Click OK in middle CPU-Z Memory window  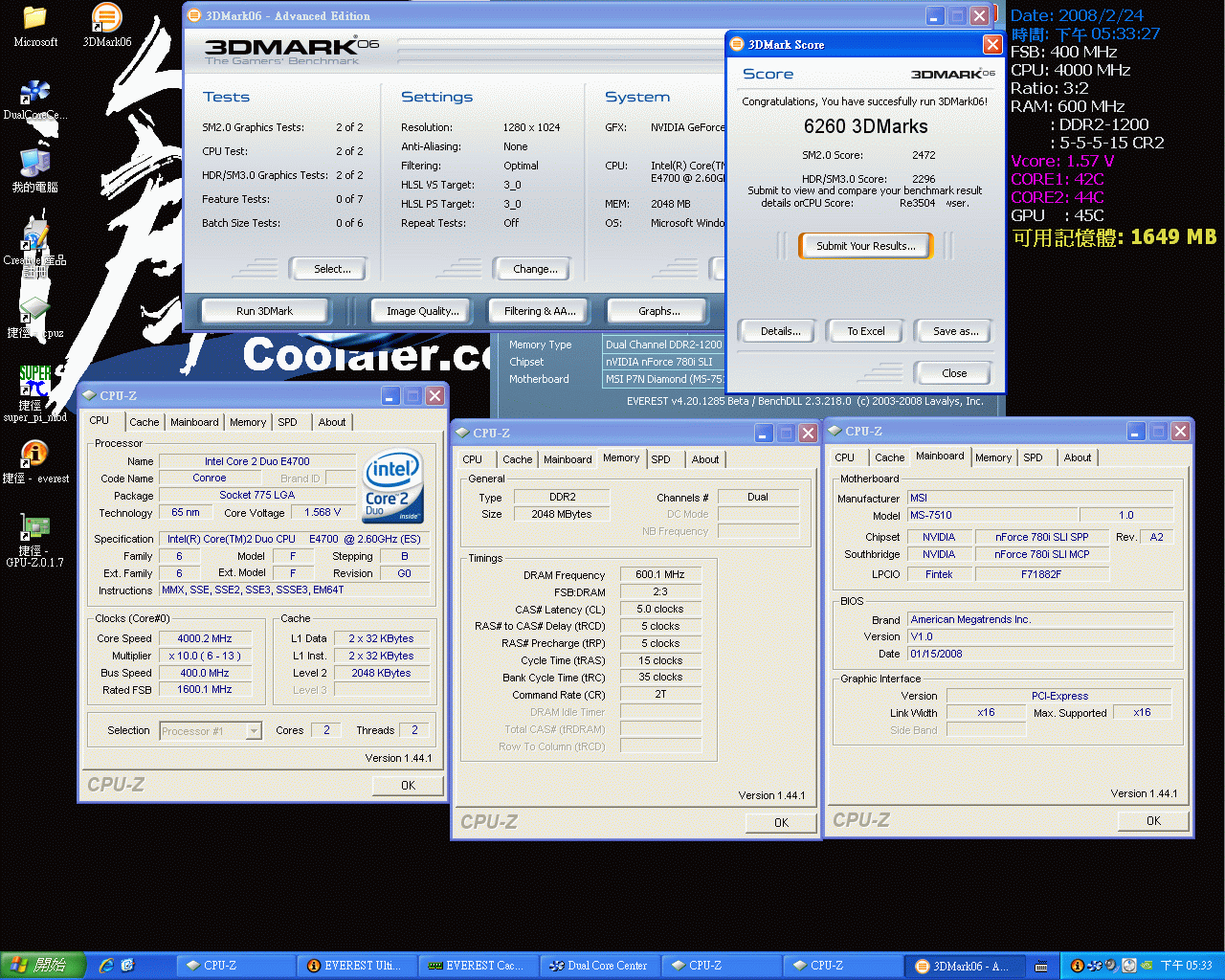pos(782,823)
